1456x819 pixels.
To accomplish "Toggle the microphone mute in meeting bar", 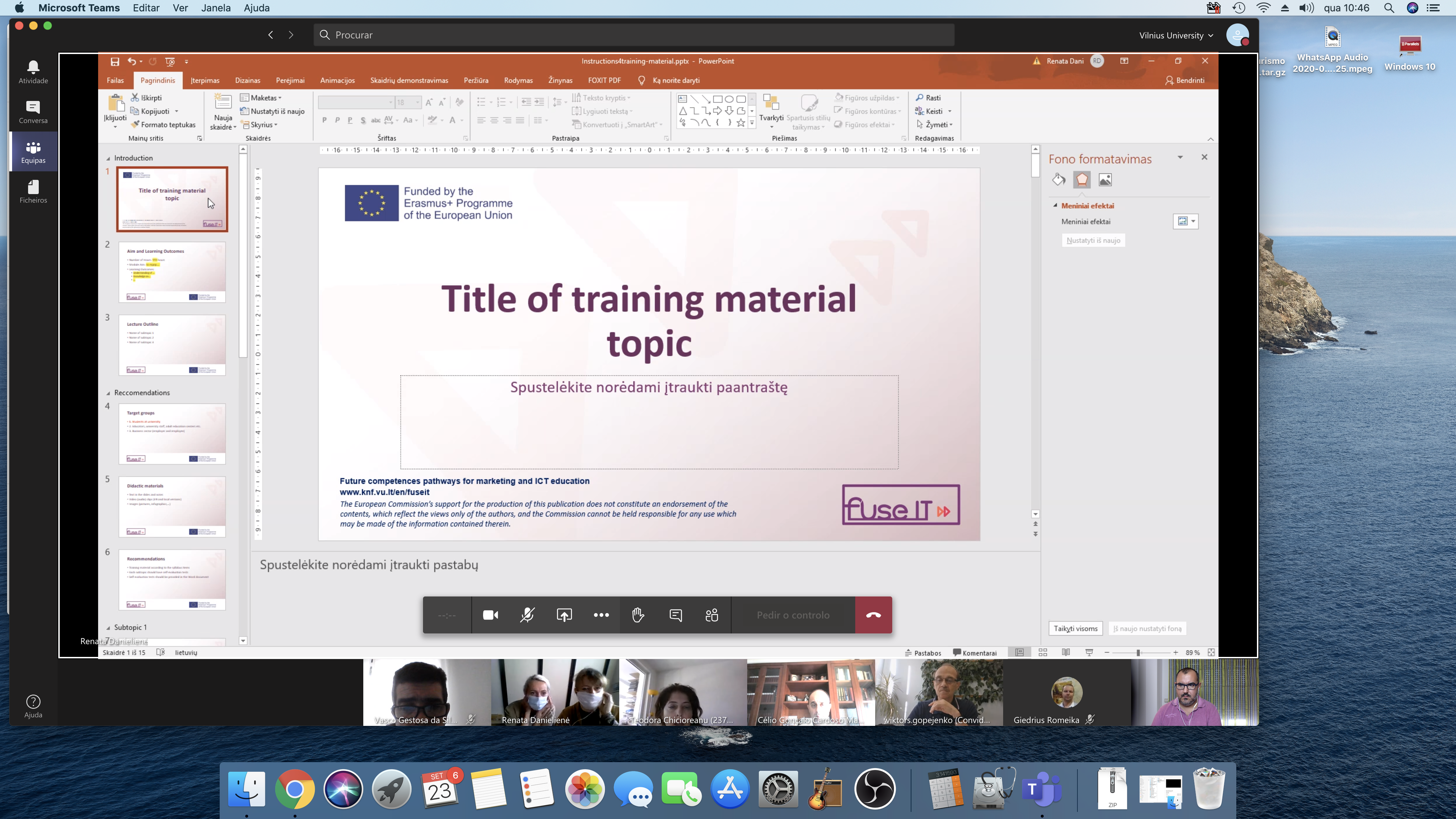I will [x=528, y=615].
